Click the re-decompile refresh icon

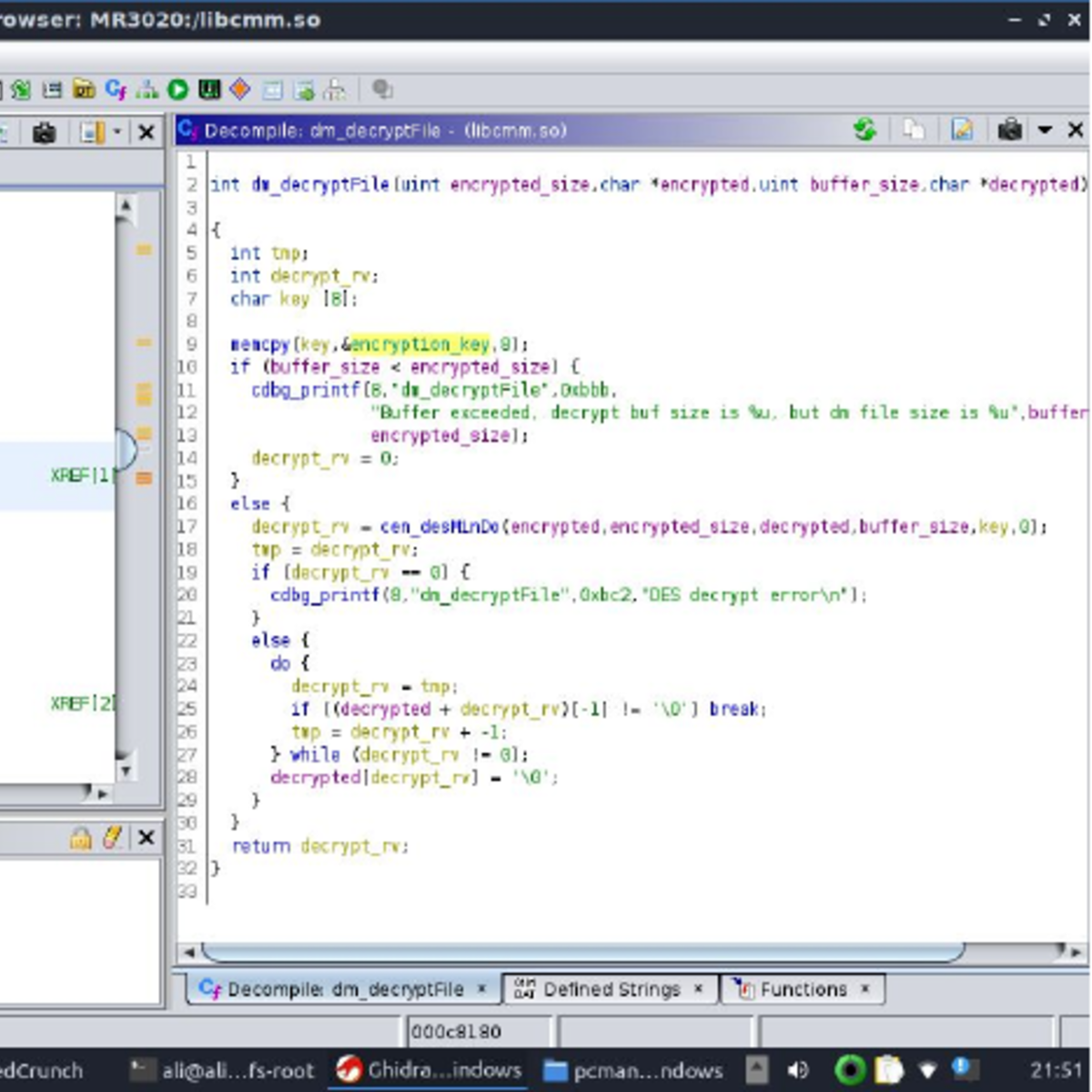pyautogui.click(x=864, y=130)
